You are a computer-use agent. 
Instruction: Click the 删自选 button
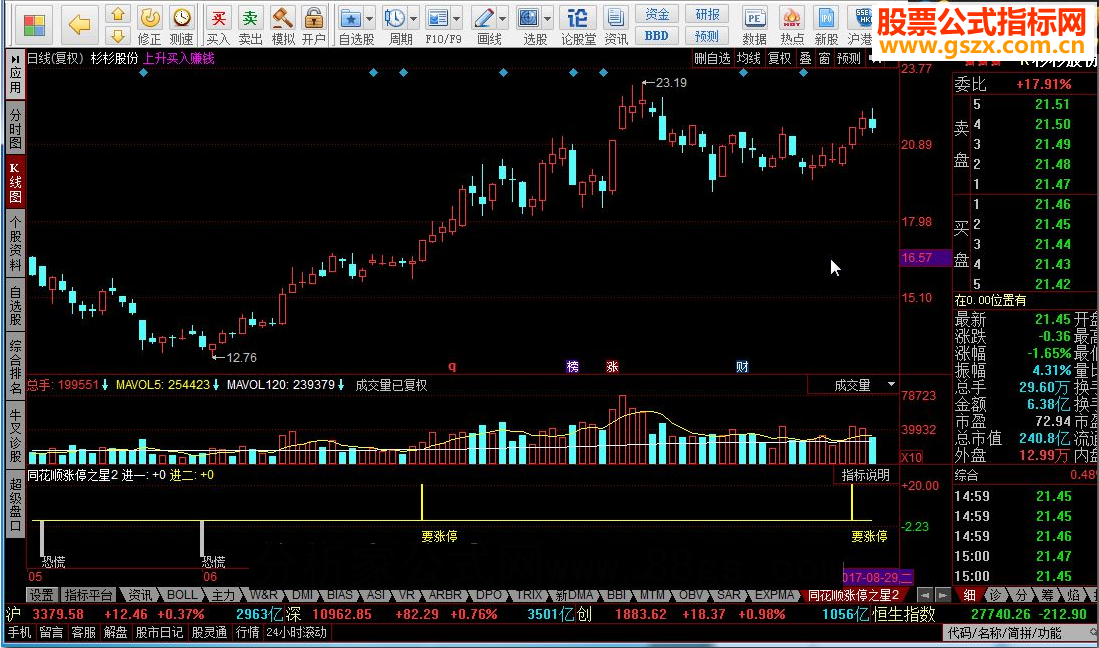712,58
